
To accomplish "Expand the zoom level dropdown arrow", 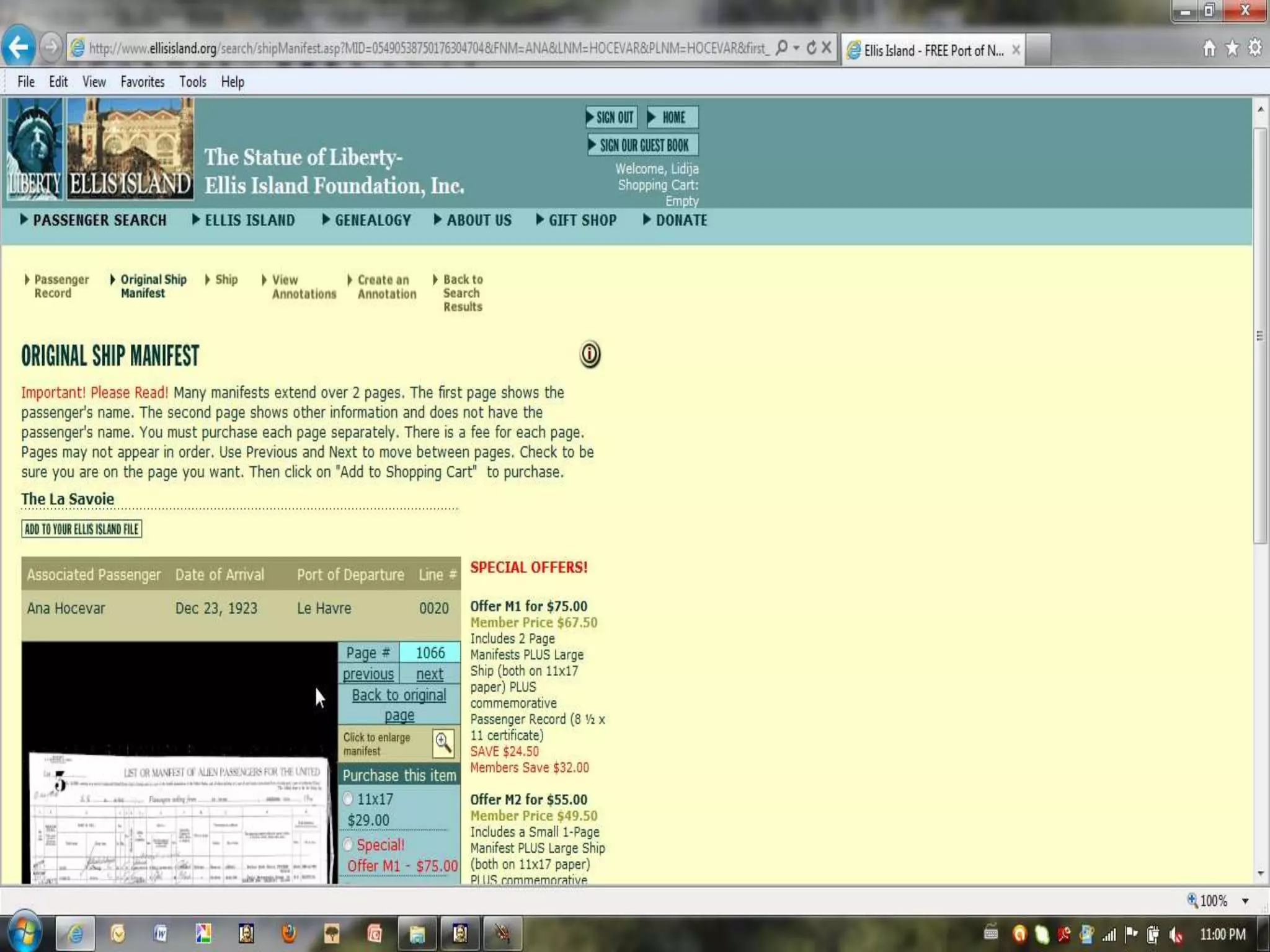I will [x=1245, y=901].
